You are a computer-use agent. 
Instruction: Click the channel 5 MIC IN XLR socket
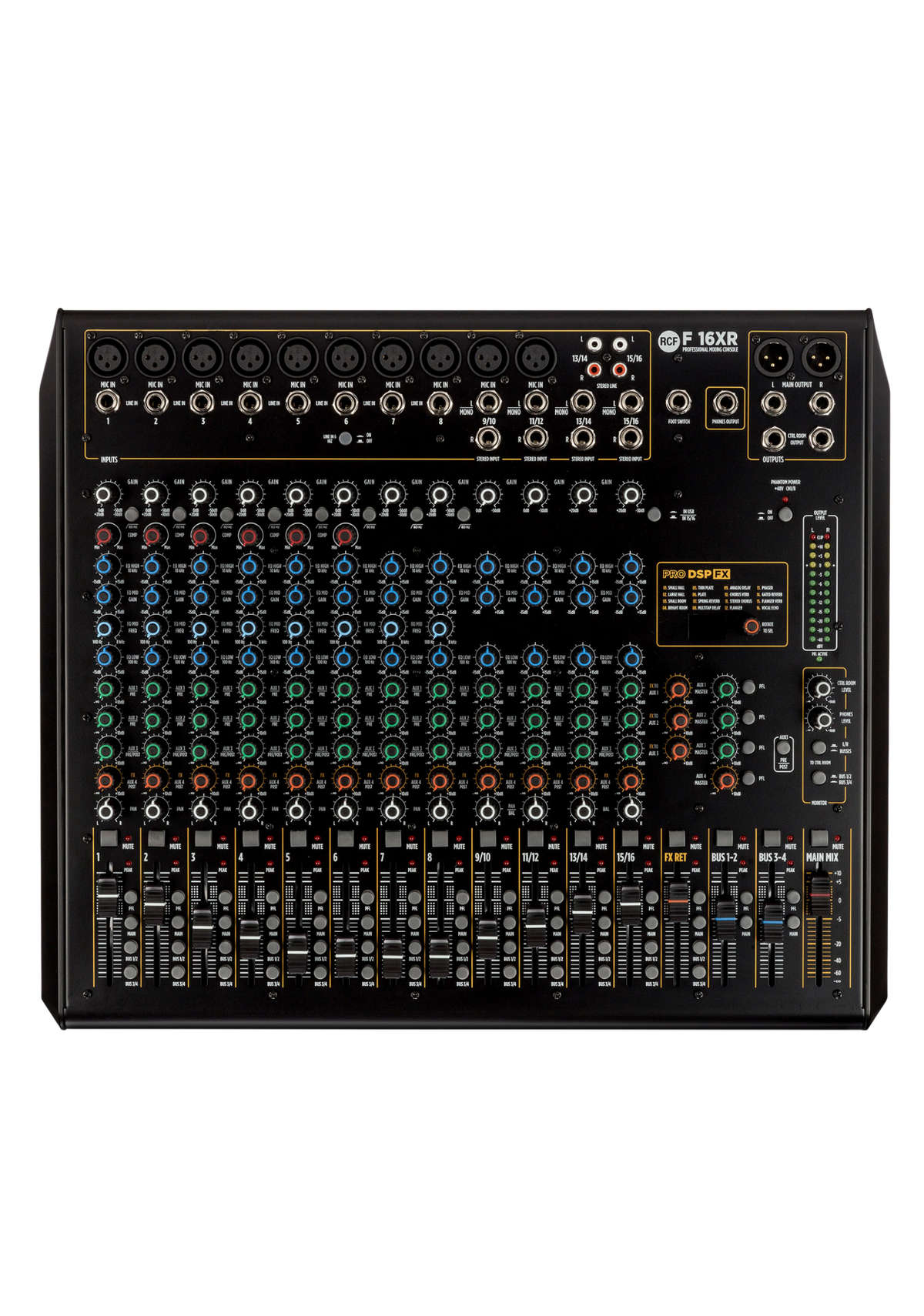pos(297,358)
